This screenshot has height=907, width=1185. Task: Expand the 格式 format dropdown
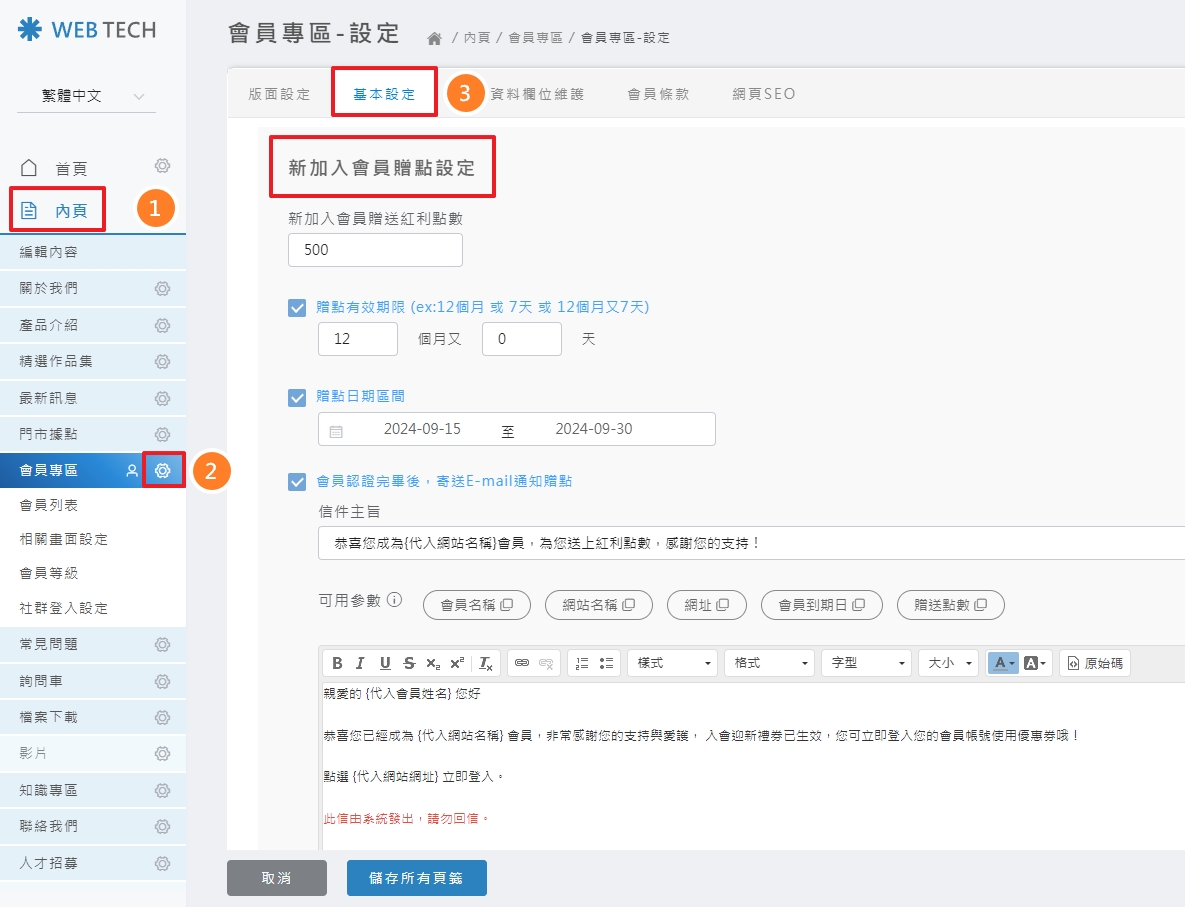coord(769,662)
